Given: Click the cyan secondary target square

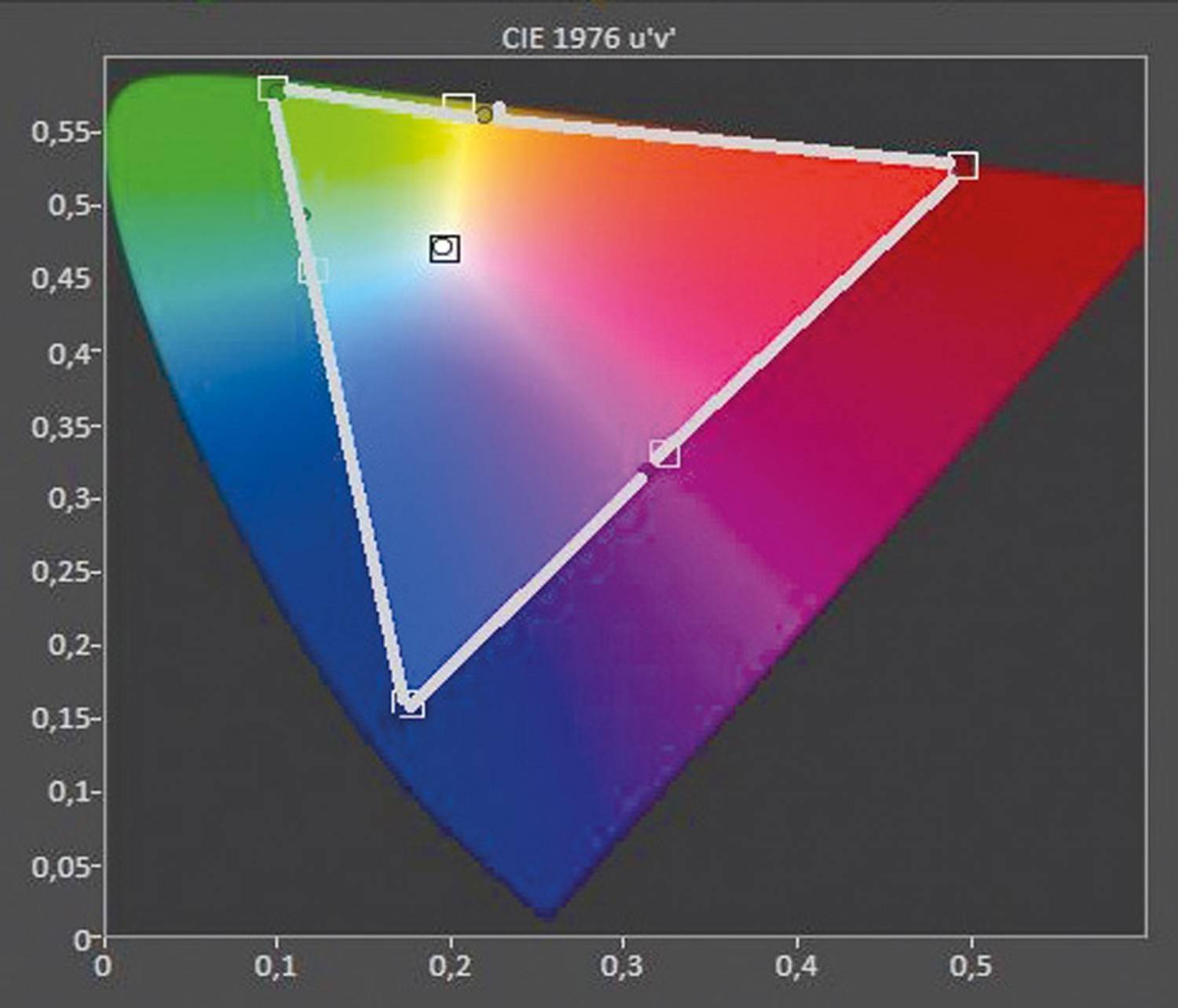Looking at the screenshot, I should [x=313, y=271].
